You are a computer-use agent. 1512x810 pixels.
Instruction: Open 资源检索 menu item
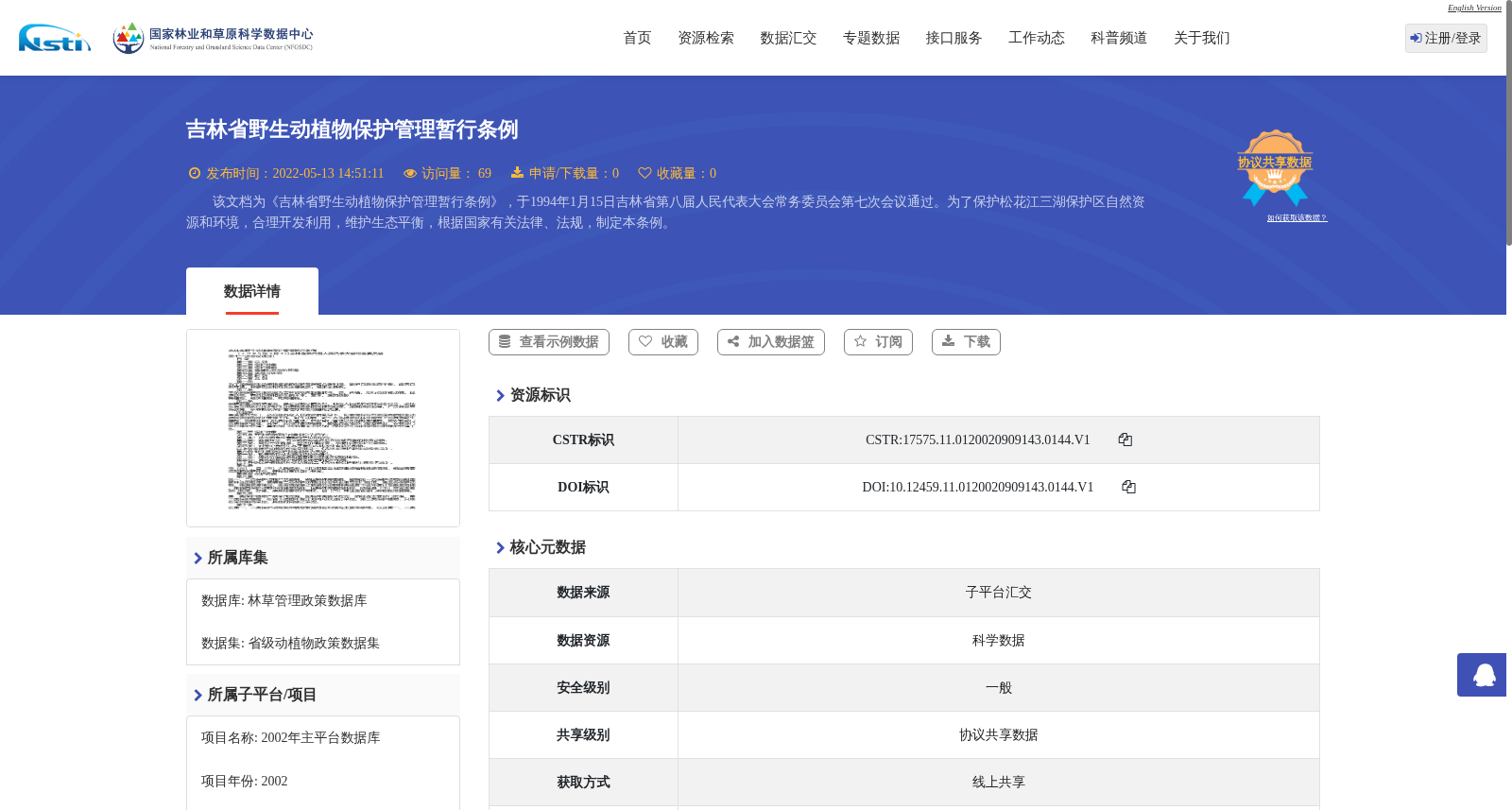706,38
